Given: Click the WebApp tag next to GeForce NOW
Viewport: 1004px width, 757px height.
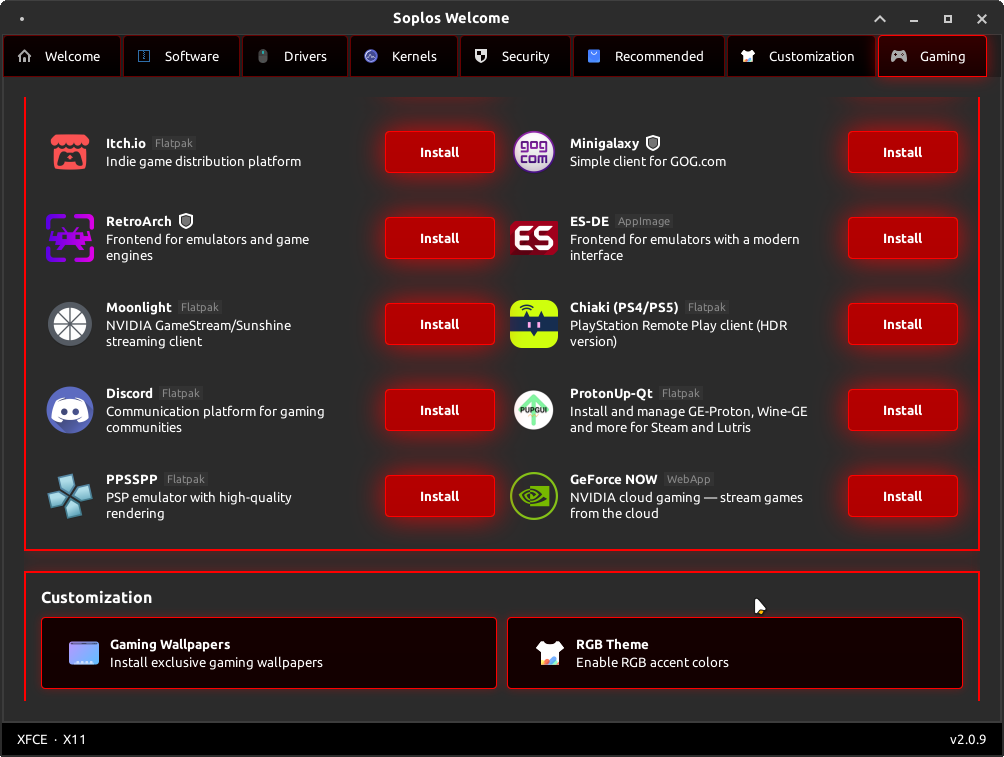Looking at the screenshot, I should [x=688, y=479].
